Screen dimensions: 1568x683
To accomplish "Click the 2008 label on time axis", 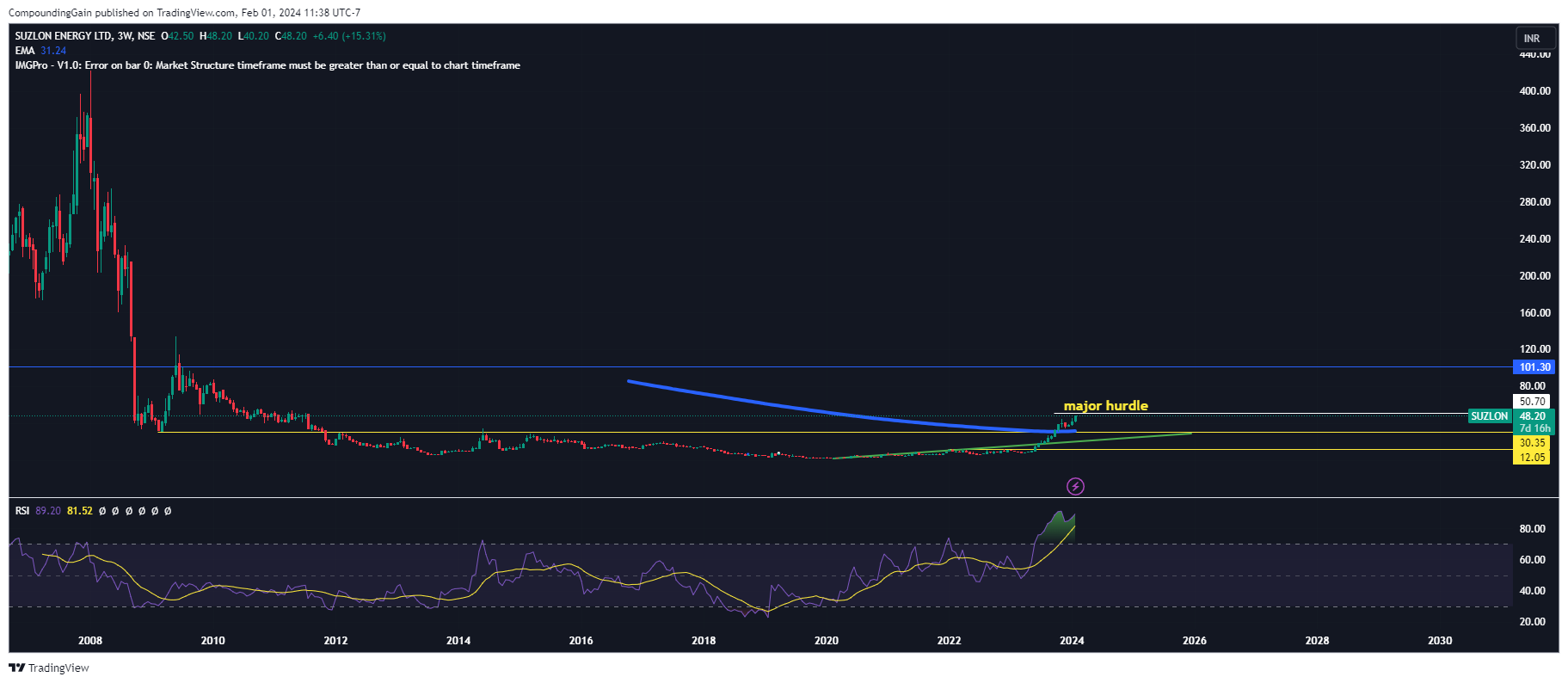I will pyautogui.click(x=90, y=641).
